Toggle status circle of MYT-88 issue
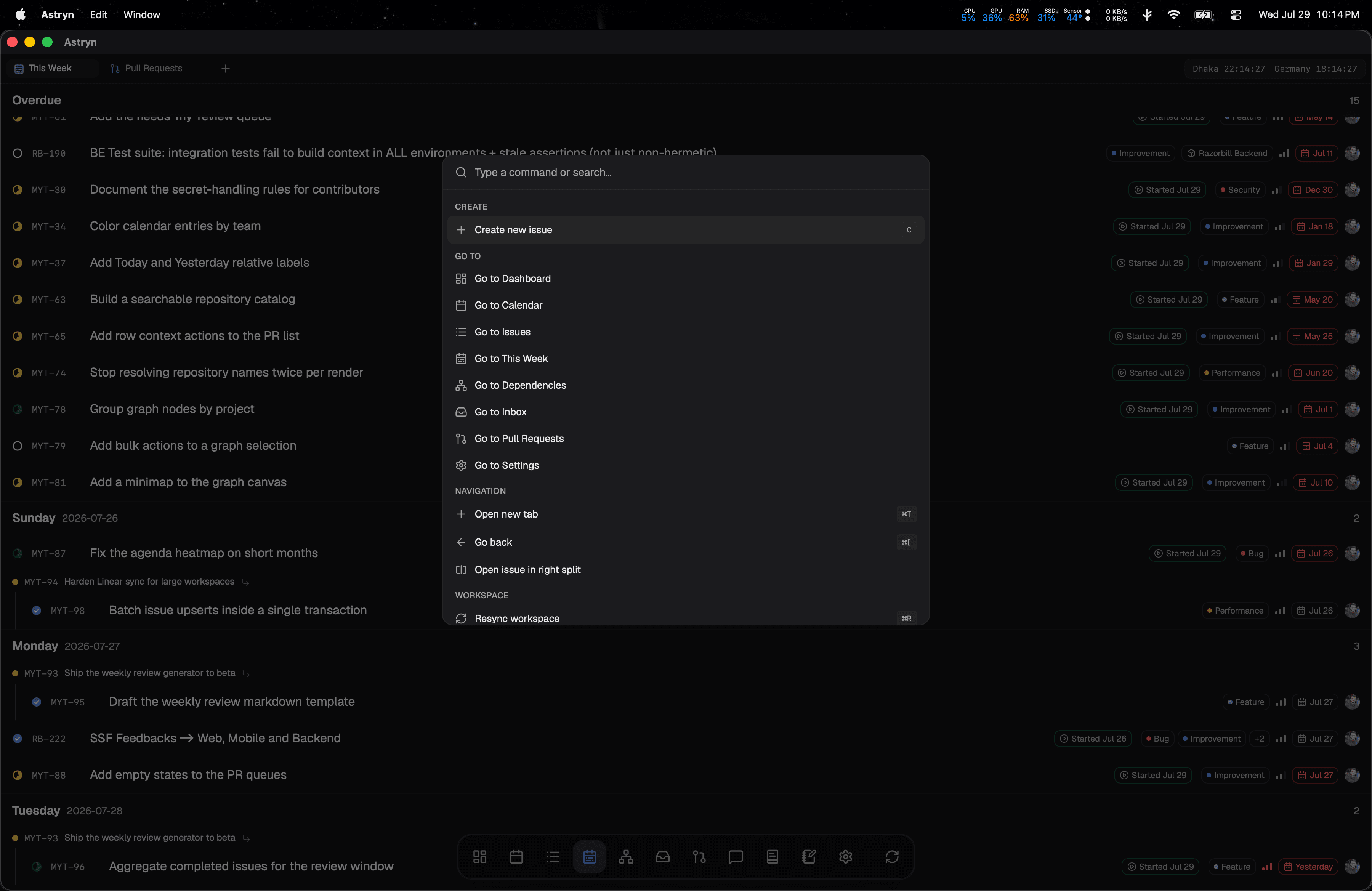 point(18,775)
